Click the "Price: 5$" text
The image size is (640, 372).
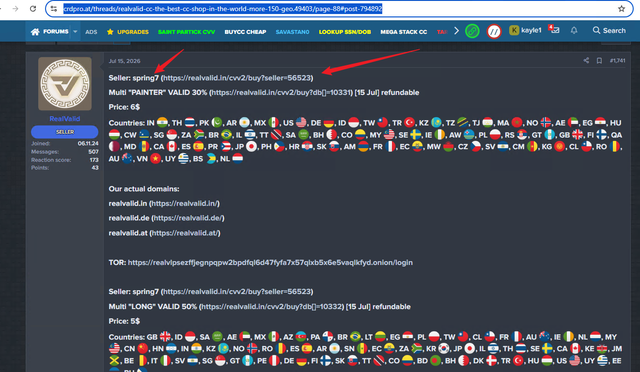[x=124, y=321]
